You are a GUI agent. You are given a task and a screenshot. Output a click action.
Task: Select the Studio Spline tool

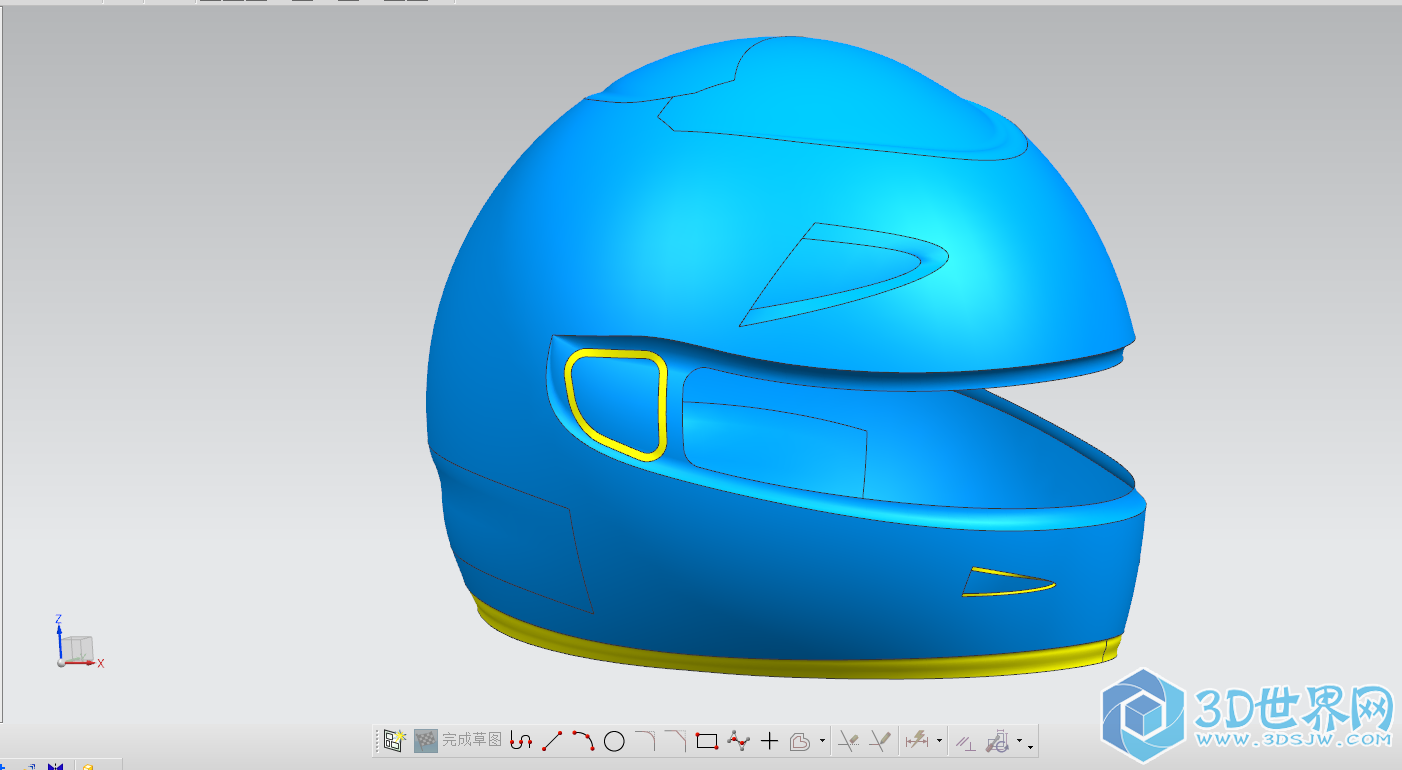tap(738, 741)
